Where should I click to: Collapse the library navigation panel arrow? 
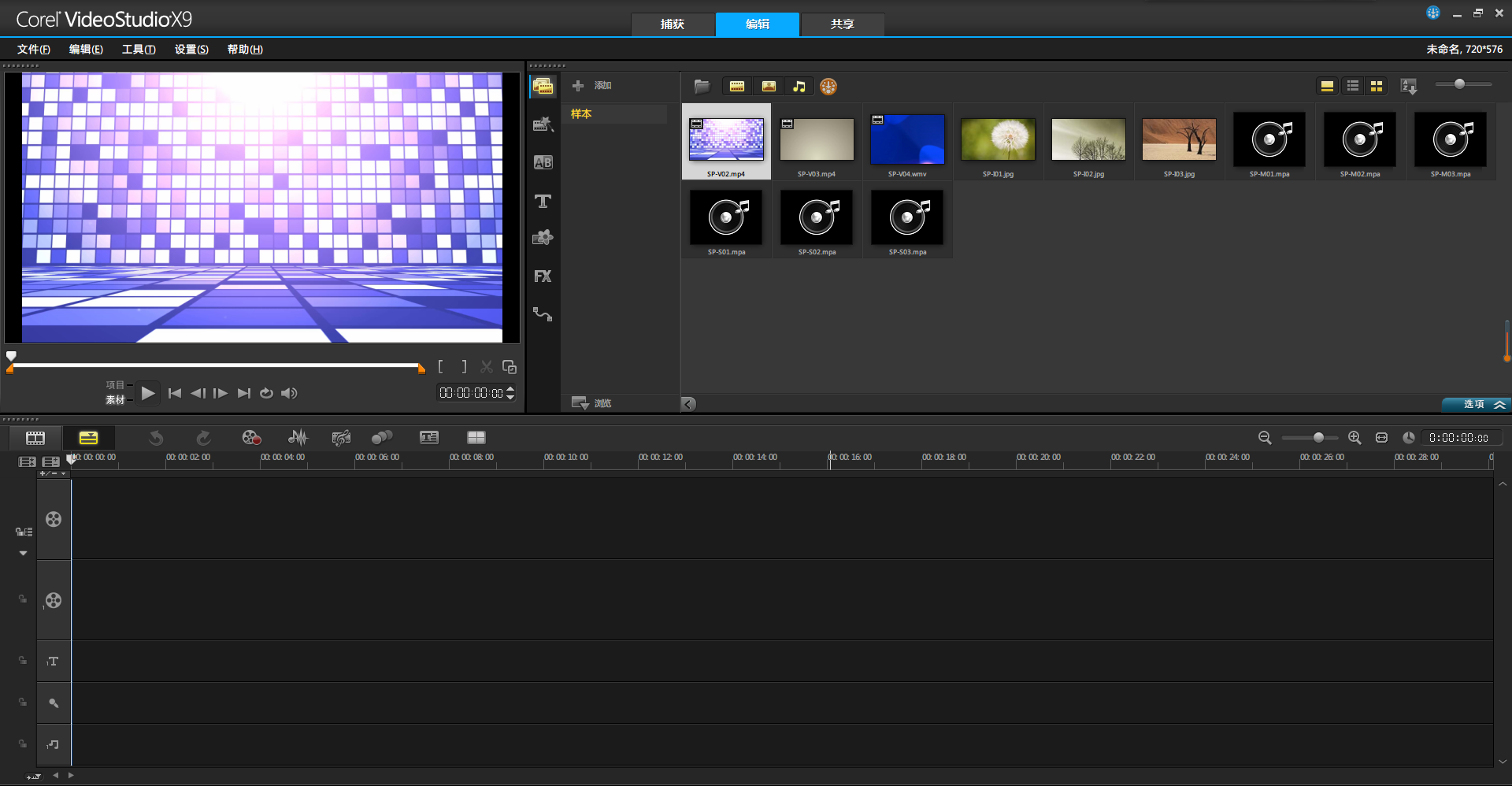(688, 404)
